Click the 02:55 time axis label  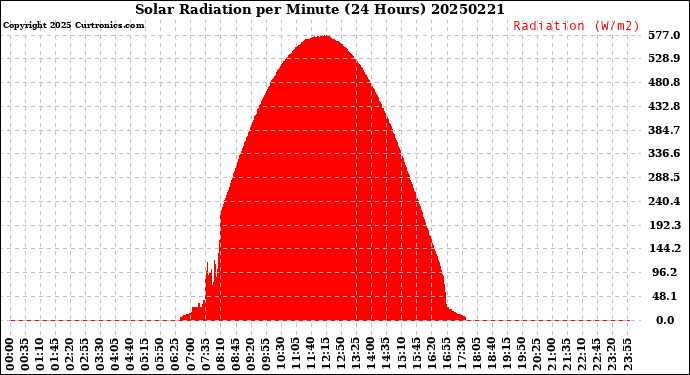click(x=85, y=355)
